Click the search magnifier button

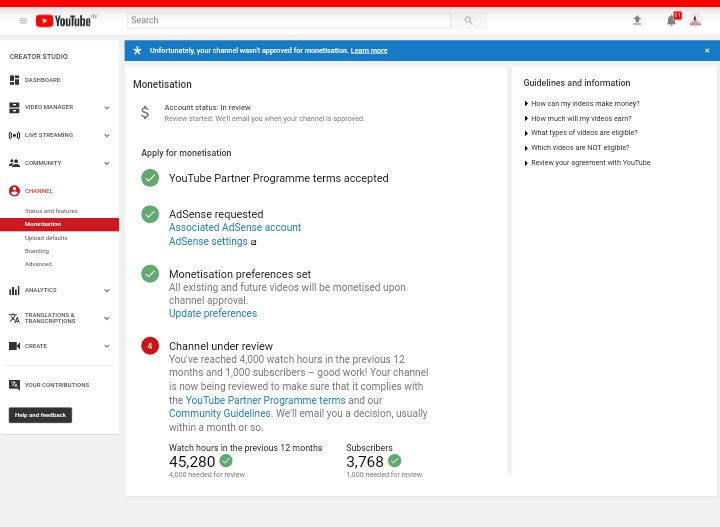click(x=468, y=20)
